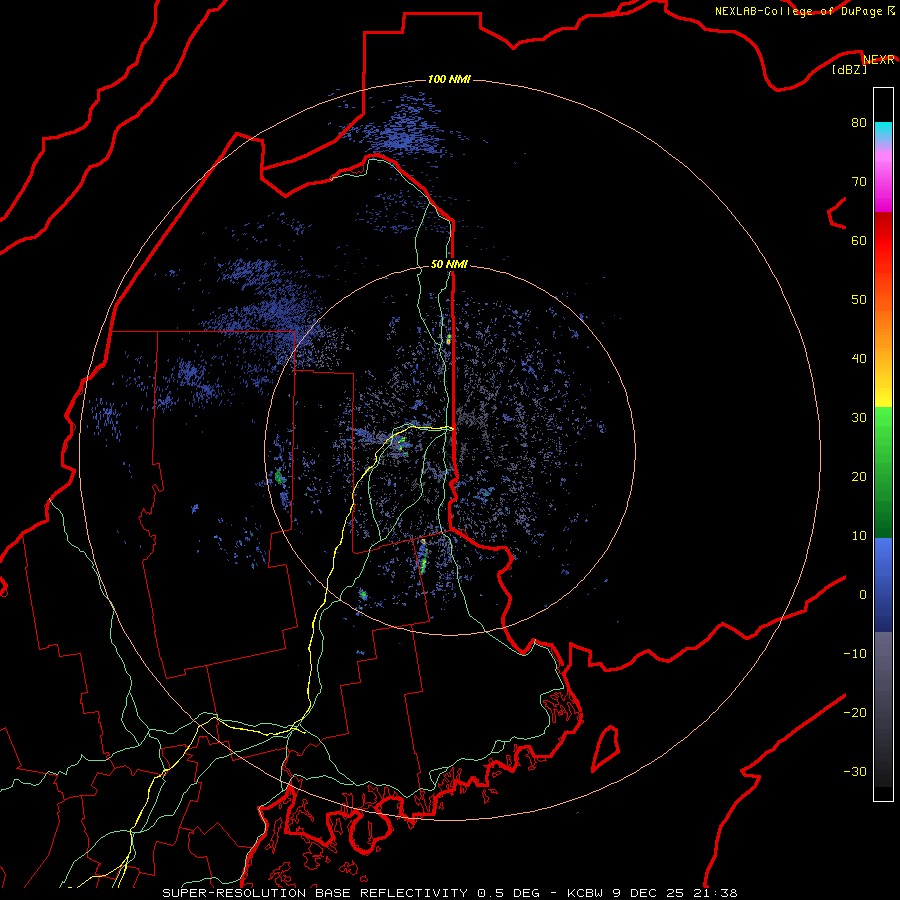Click the -20 value on the dBZ scale
This screenshot has width=900, height=900.
pos(855,712)
